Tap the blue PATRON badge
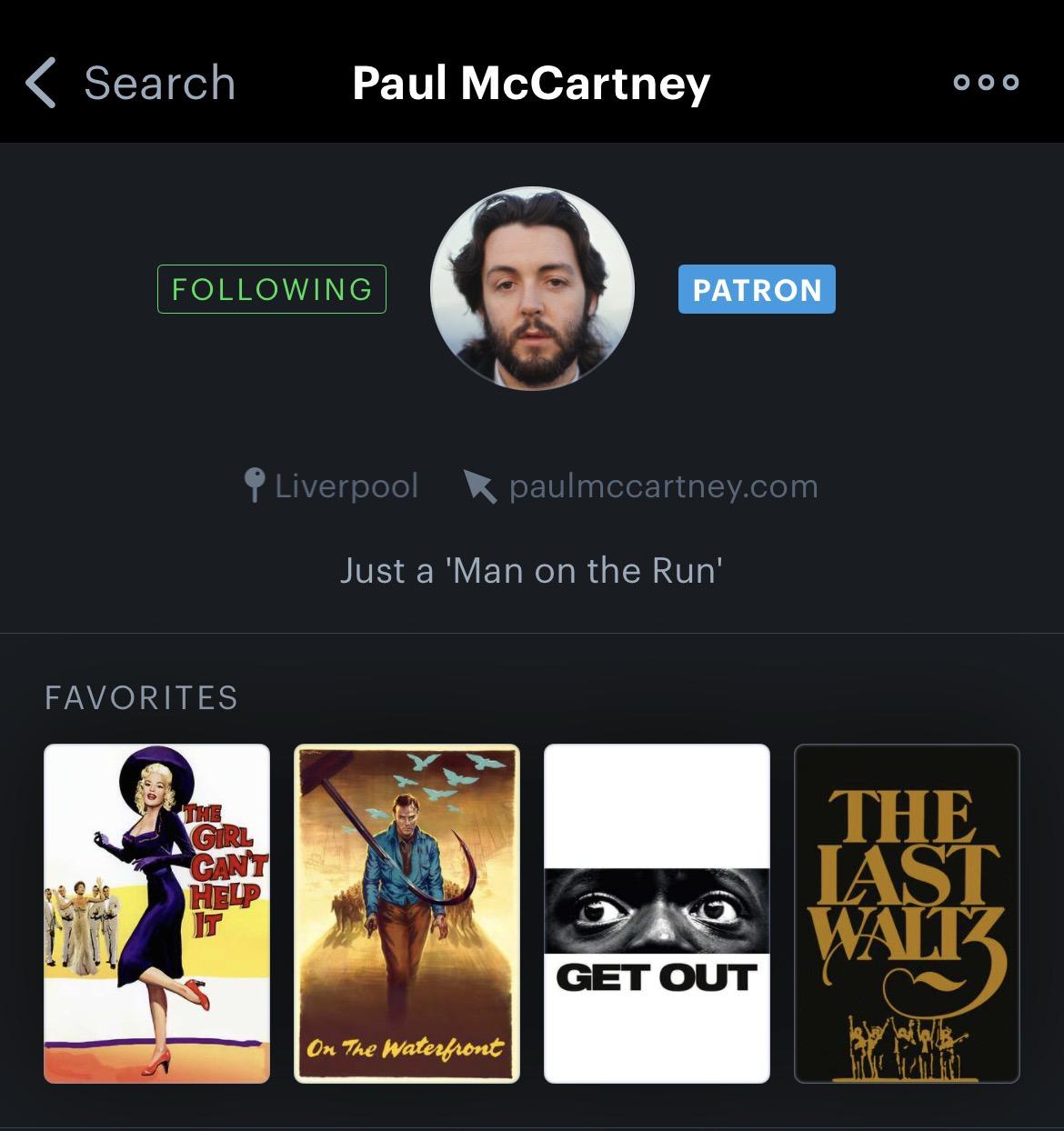The image size is (1064, 1131). pyautogui.click(x=757, y=289)
